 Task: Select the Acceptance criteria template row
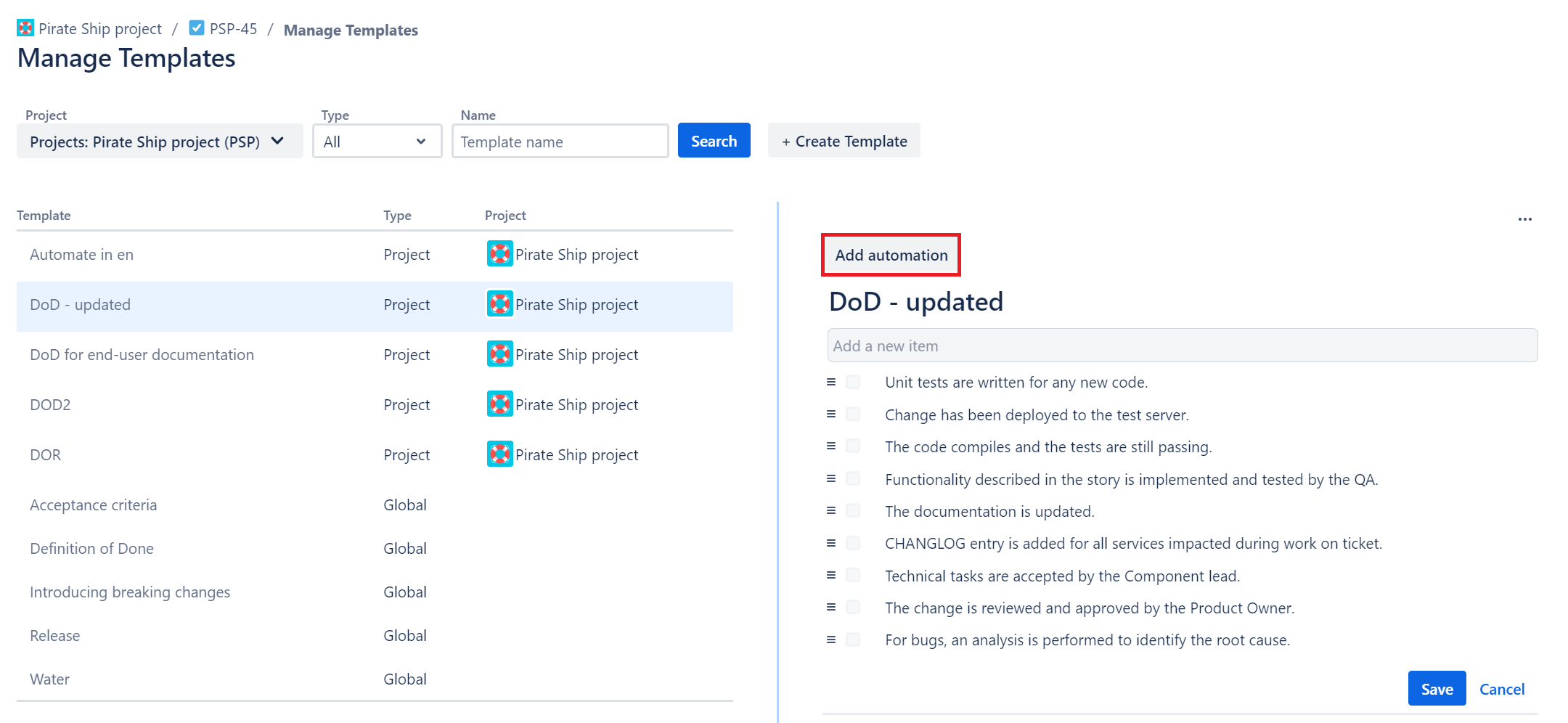93,505
